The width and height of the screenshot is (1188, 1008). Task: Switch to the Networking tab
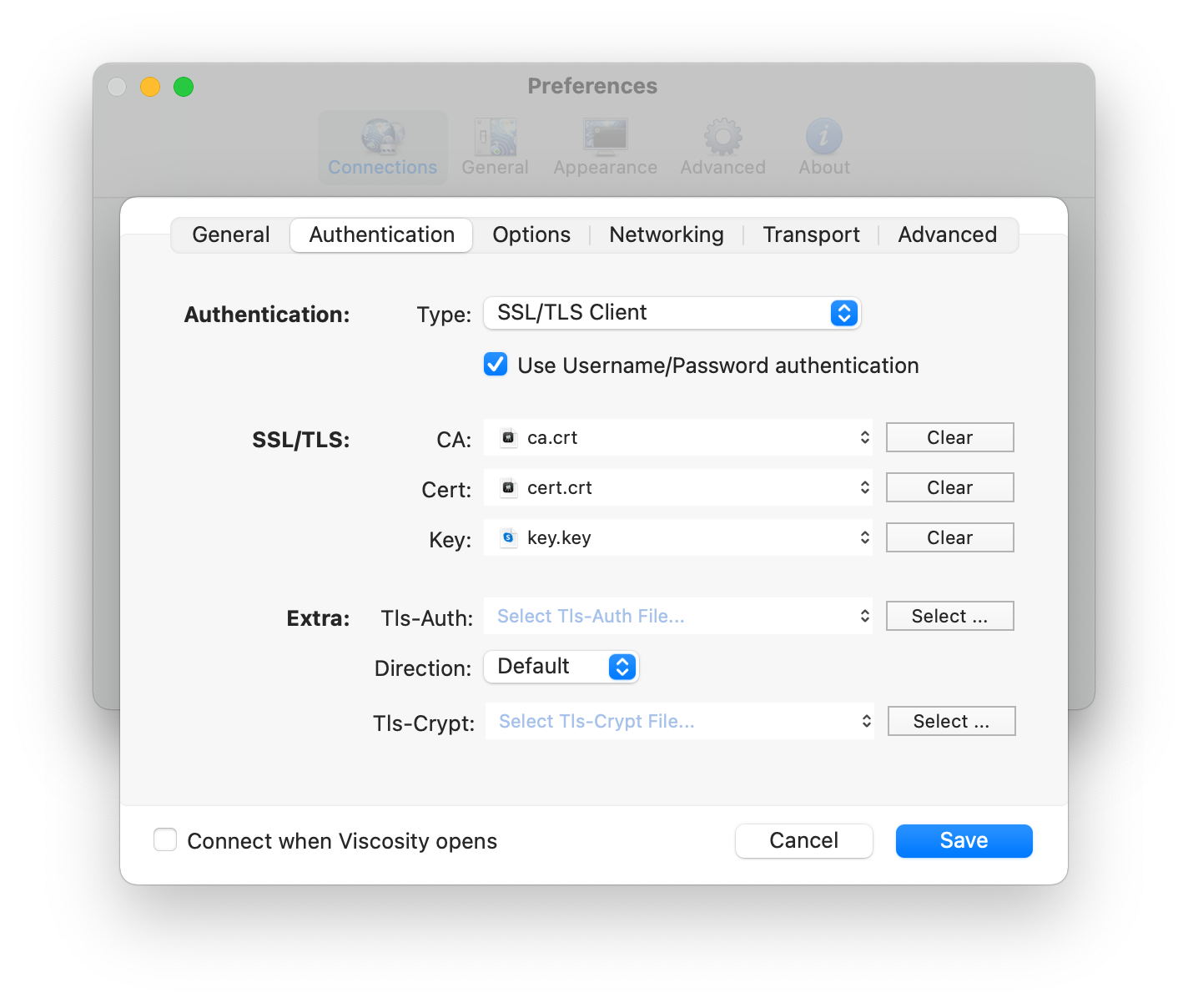pyautogui.click(x=667, y=235)
